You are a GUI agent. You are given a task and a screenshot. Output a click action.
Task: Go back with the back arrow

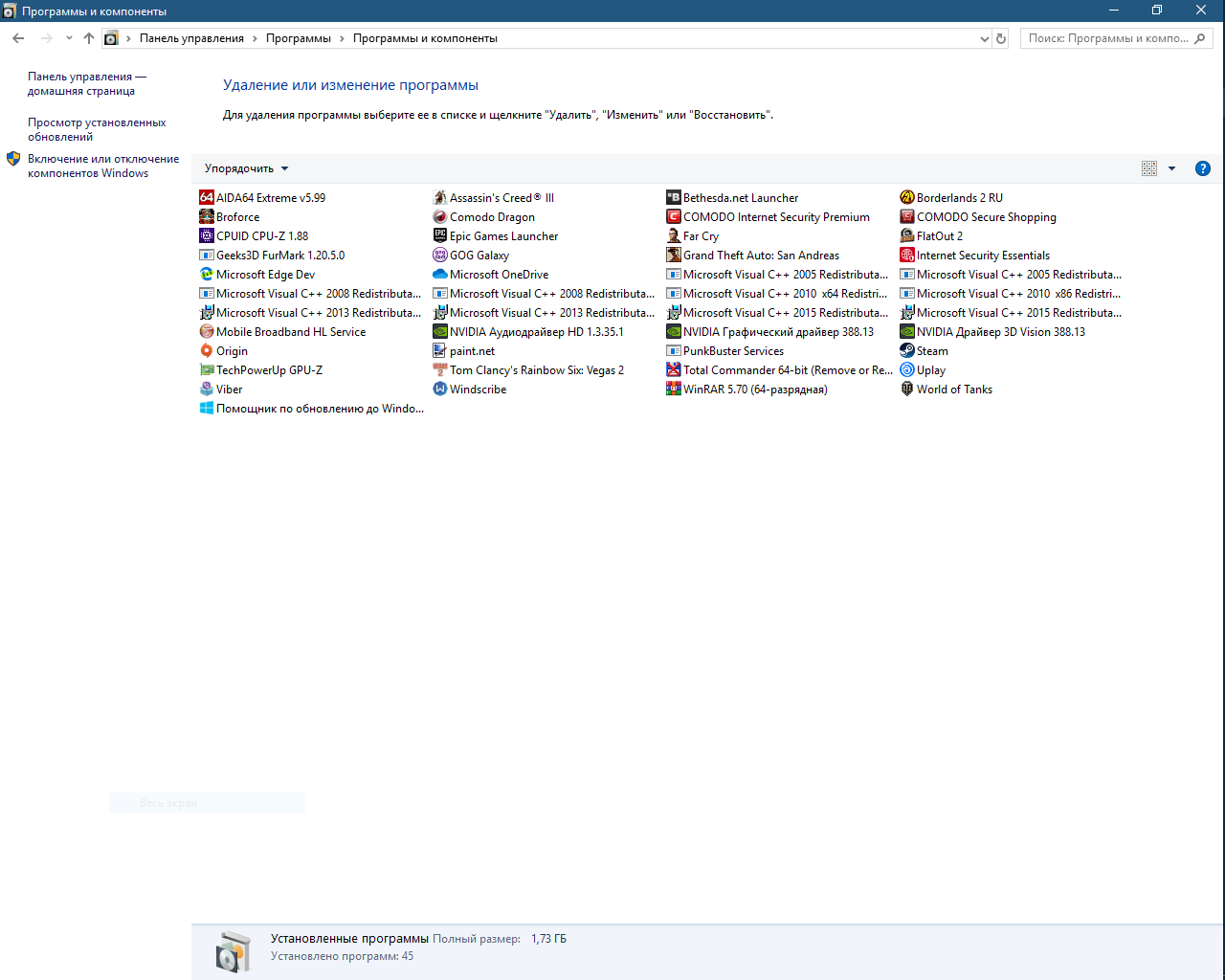(18, 38)
